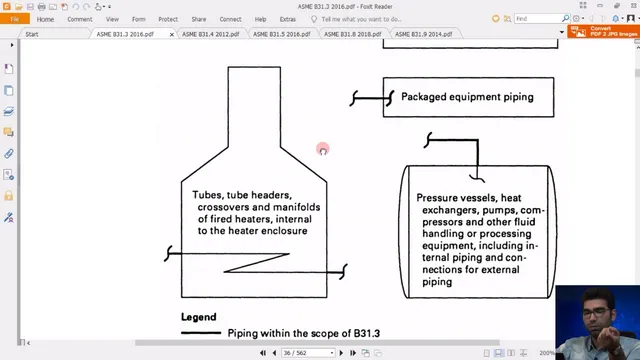The image size is (640, 360).
Task: Go to the next page button
Action: pyautogui.click(x=341, y=353)
